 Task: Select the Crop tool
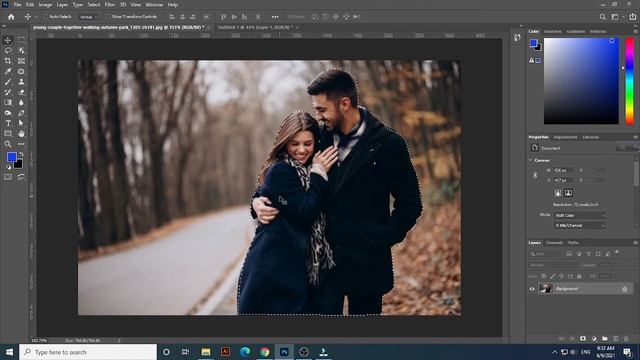(8, 61)
